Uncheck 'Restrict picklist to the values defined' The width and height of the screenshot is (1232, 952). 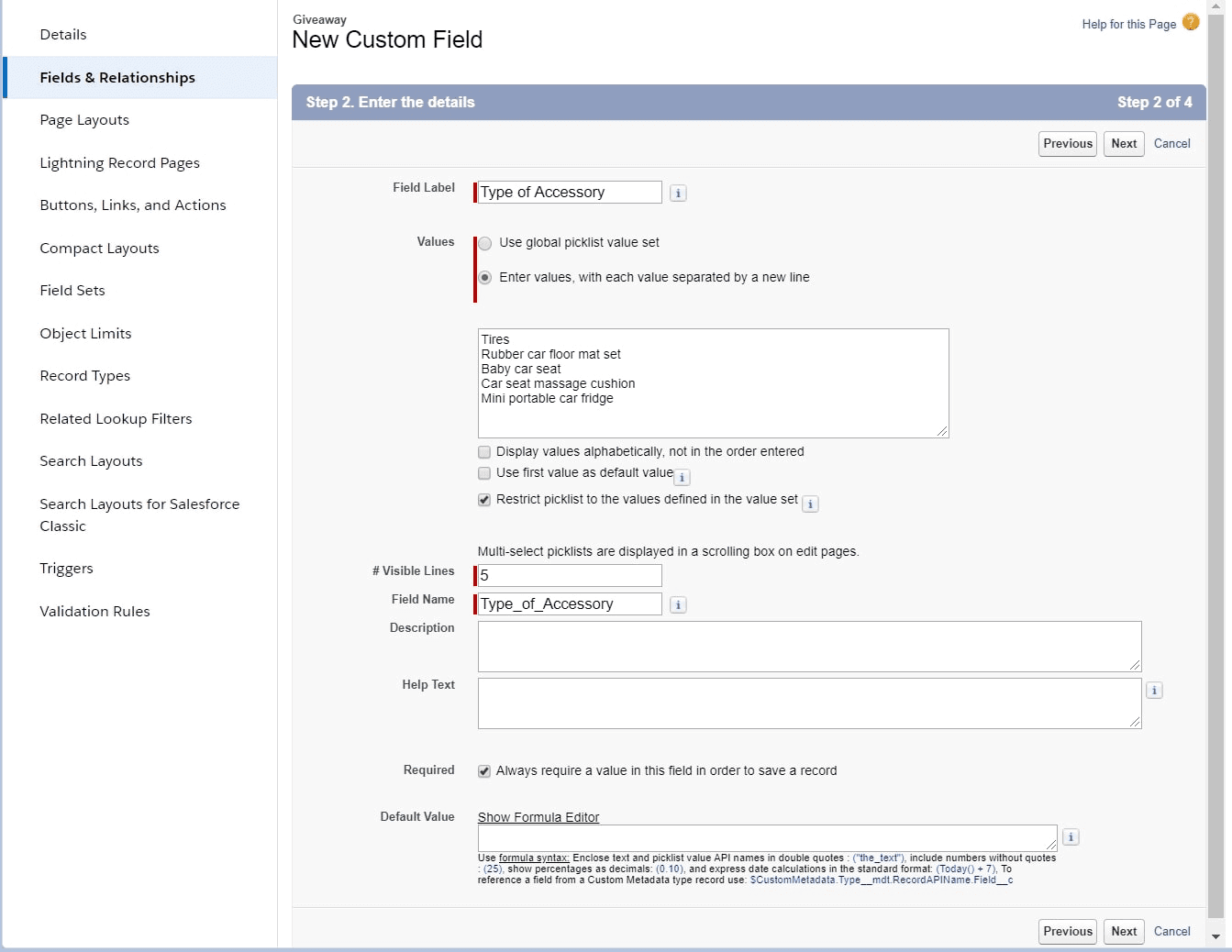484,500
